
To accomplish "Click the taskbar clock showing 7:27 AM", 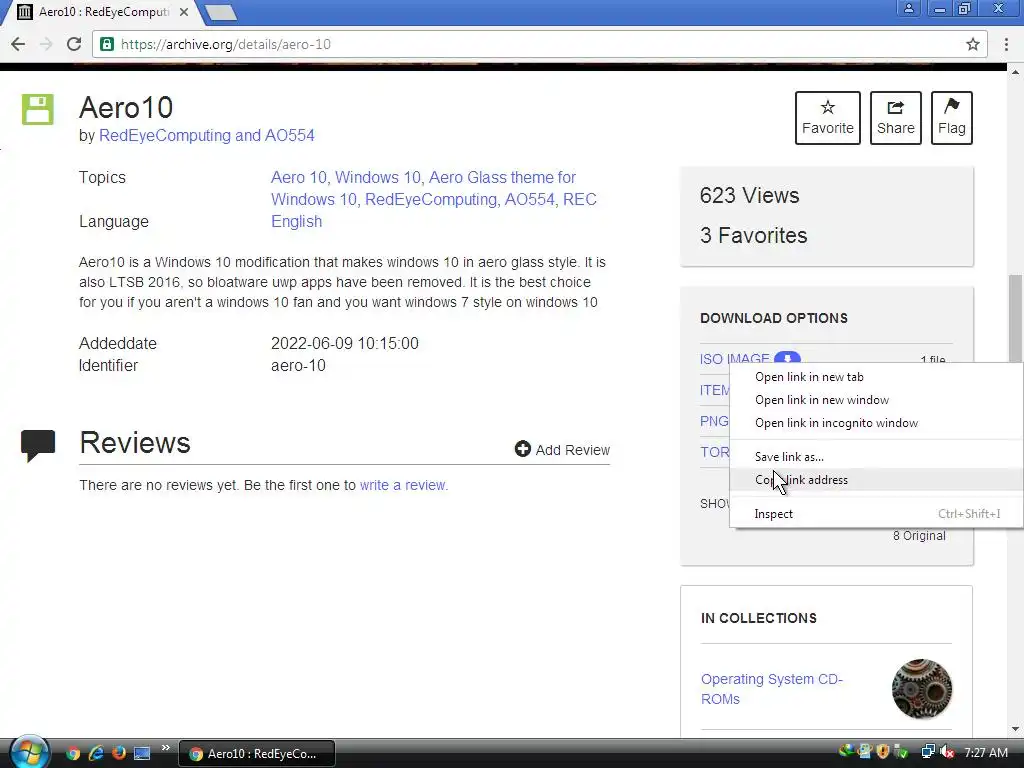I will 985,752.
